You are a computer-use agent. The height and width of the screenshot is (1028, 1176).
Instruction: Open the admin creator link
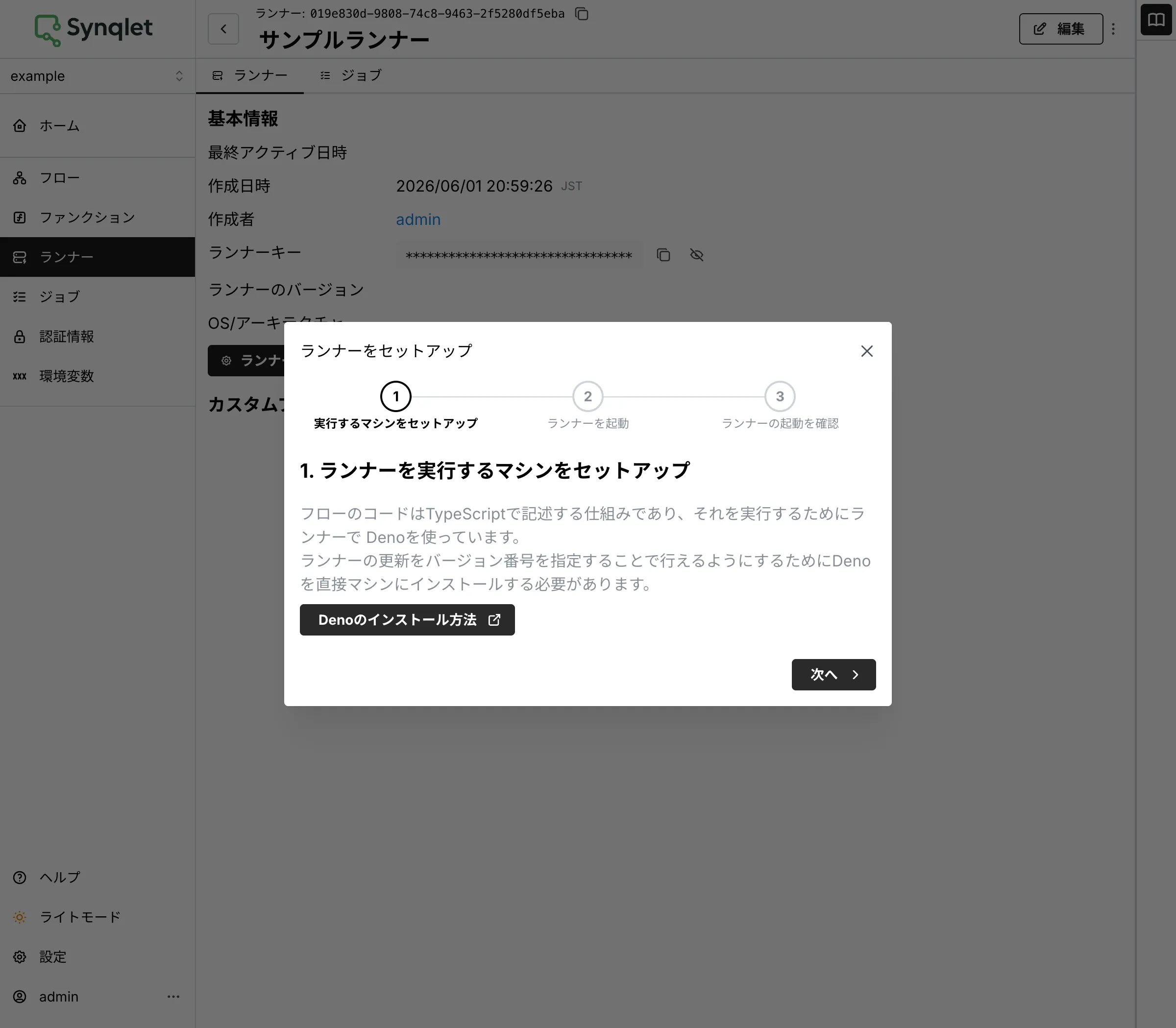tap(418, 219)
